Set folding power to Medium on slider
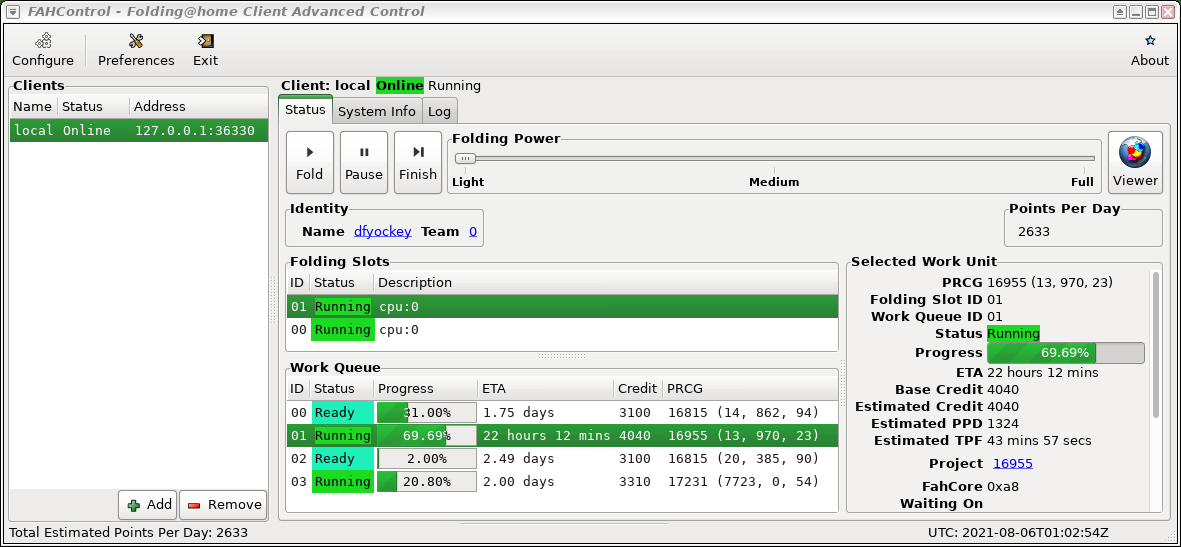The image size is (1181, 547). (774, 158)
